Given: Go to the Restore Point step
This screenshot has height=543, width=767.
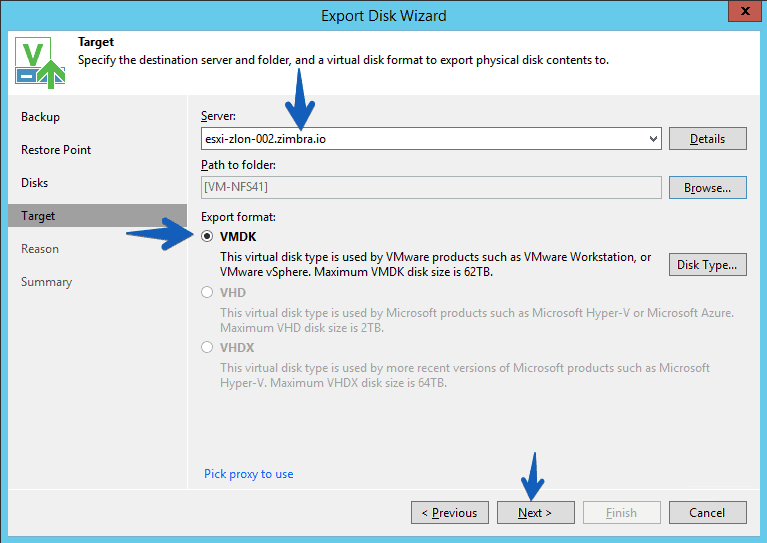Looking at the screenshot, I should pos(56,150).
